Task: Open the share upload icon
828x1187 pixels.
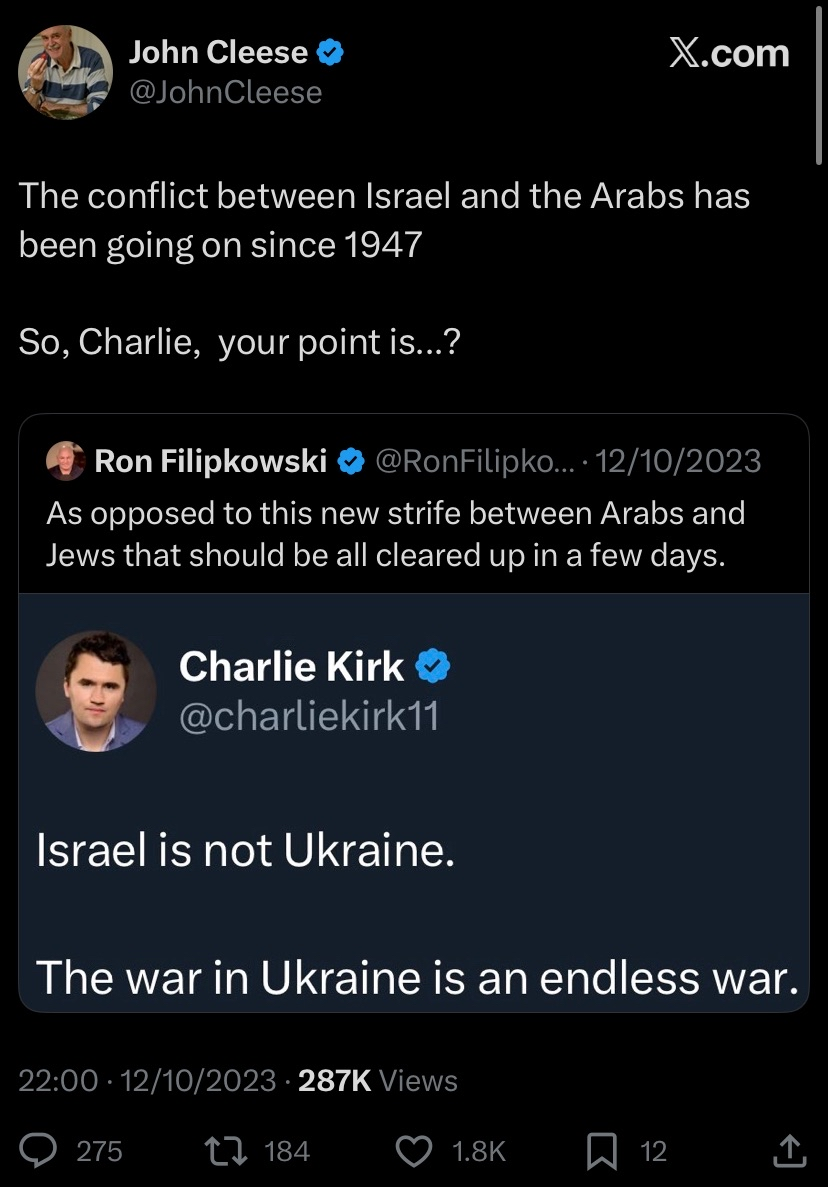Action: coord(789,1151)
